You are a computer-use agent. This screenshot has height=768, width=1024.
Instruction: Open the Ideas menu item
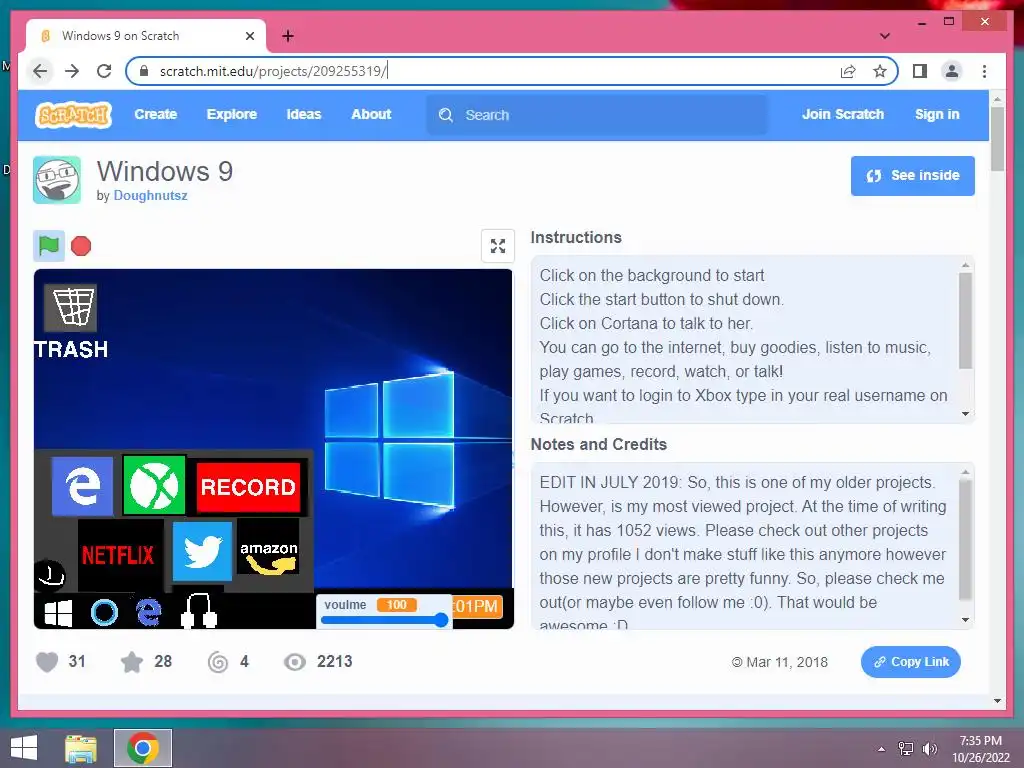[x=304, y=114]
